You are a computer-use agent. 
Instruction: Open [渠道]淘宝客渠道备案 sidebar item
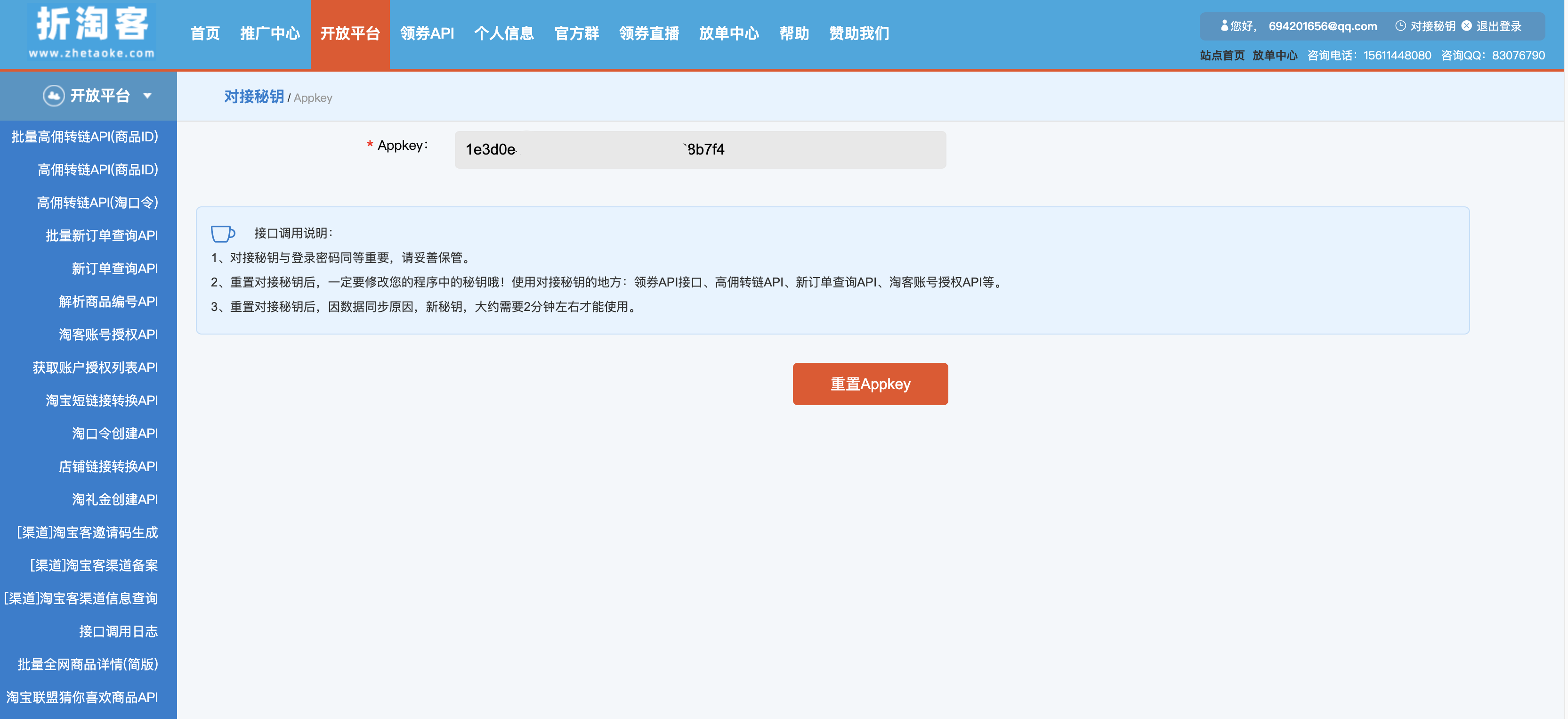(94, 565)
